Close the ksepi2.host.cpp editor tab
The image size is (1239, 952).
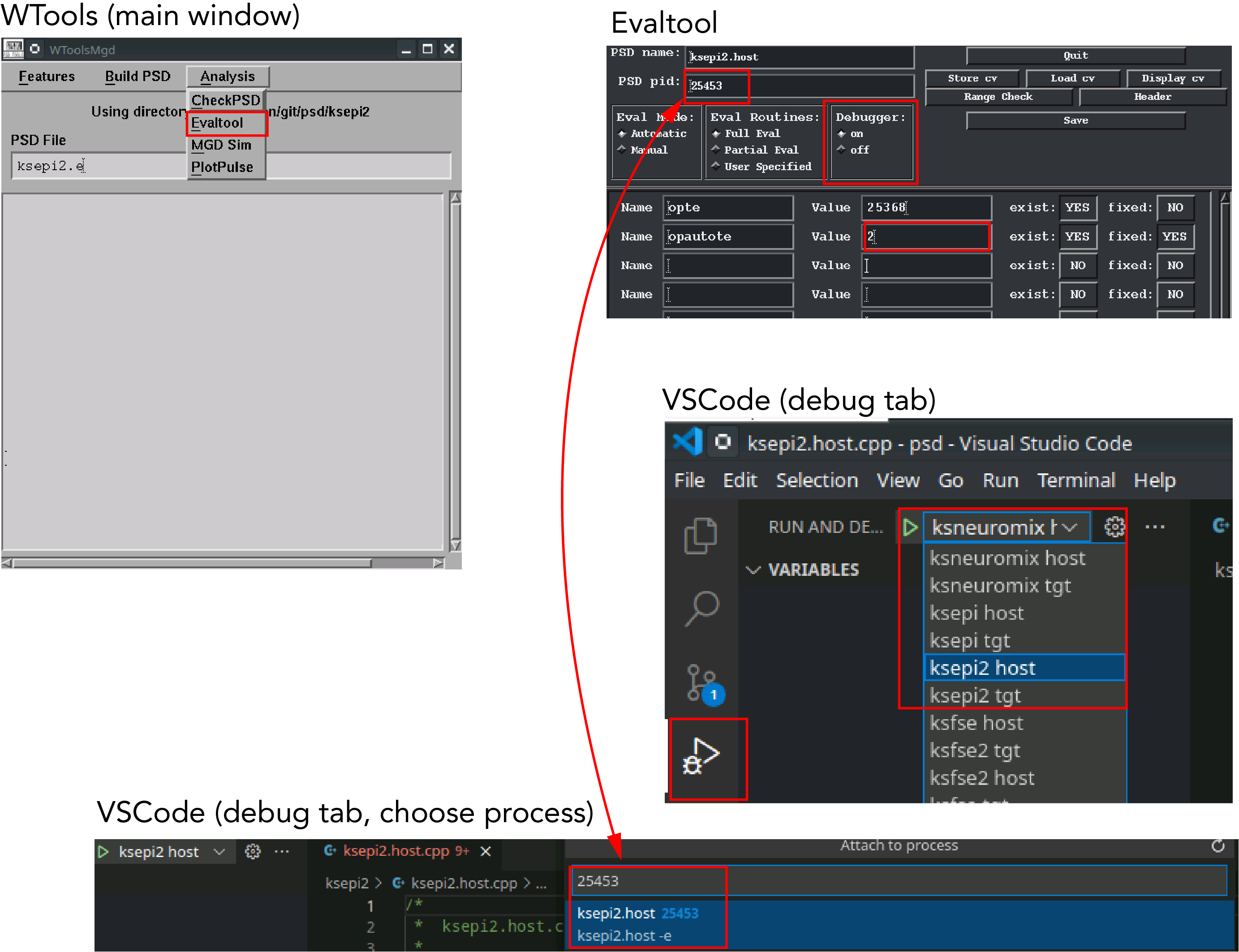point(486,851)
